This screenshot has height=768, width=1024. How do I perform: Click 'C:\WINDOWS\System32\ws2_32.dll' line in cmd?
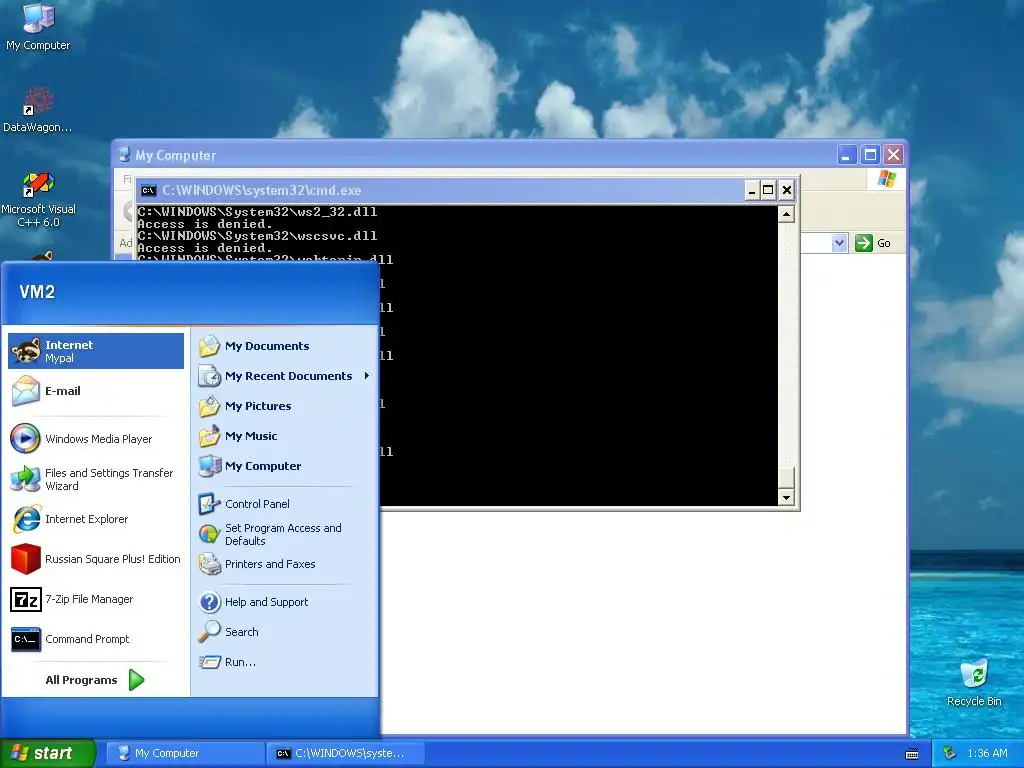tap(257, 212)
